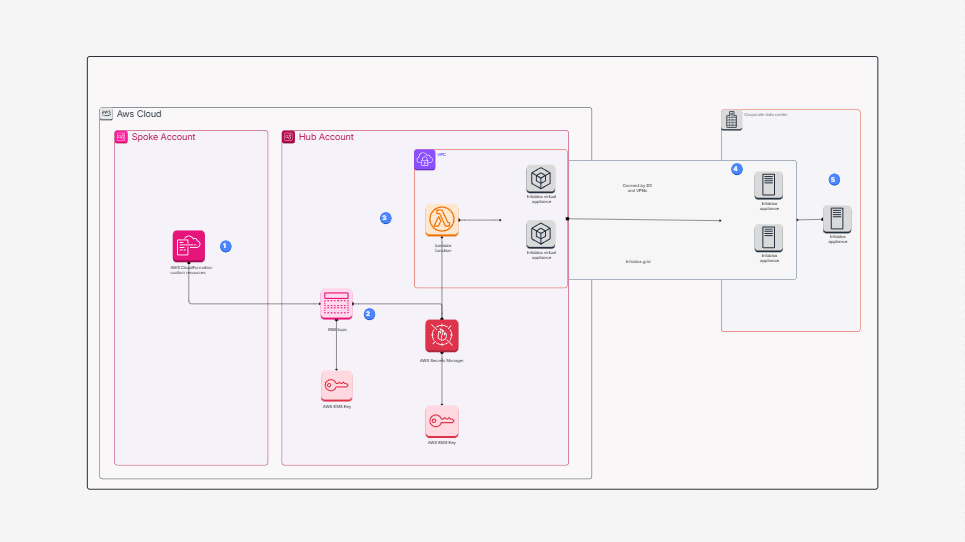The height and width of the screenshot is (542, 965).
Task: Click the lower Infoblox appliance server in grid
Action: (769, 237)
